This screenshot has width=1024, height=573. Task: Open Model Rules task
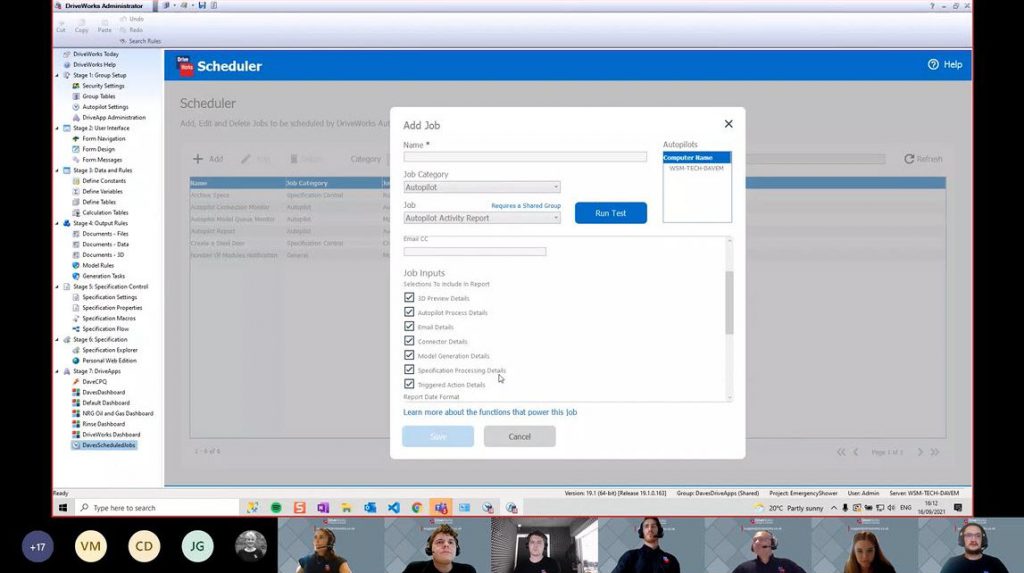tap(97, 265)
